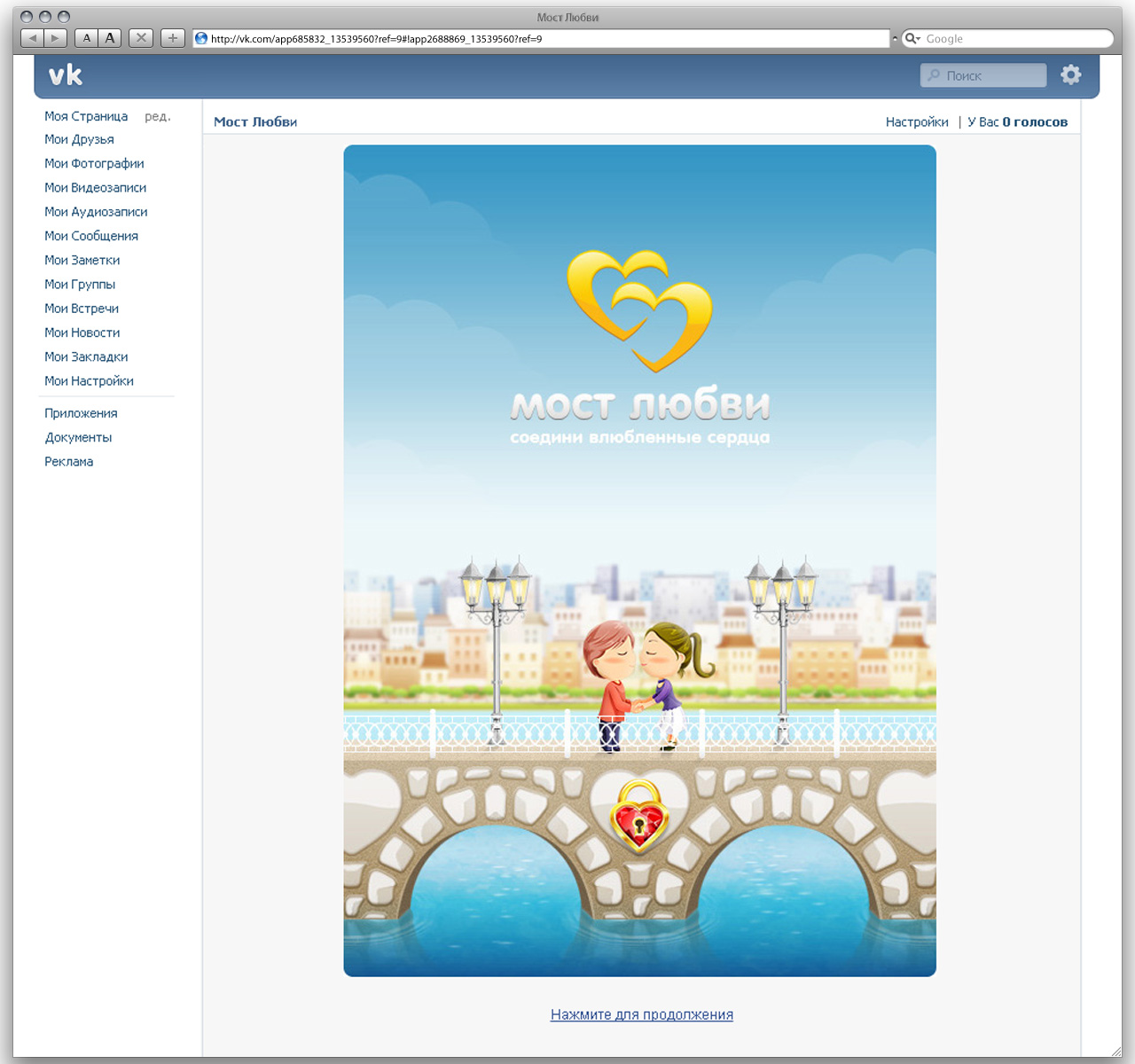1135x1064 pixels.
Task: Click the red heart padlock on bridge
Action: click(x=639, y=816)
